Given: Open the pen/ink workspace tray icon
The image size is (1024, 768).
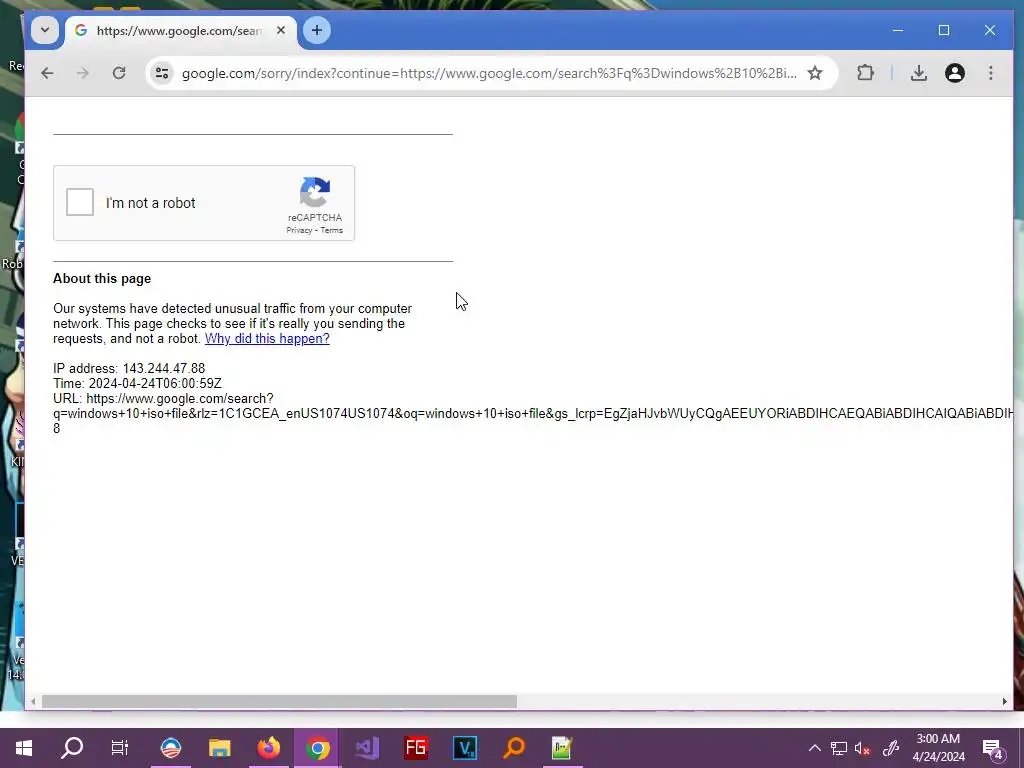Looking at the screenshot, I should (890, 748).
